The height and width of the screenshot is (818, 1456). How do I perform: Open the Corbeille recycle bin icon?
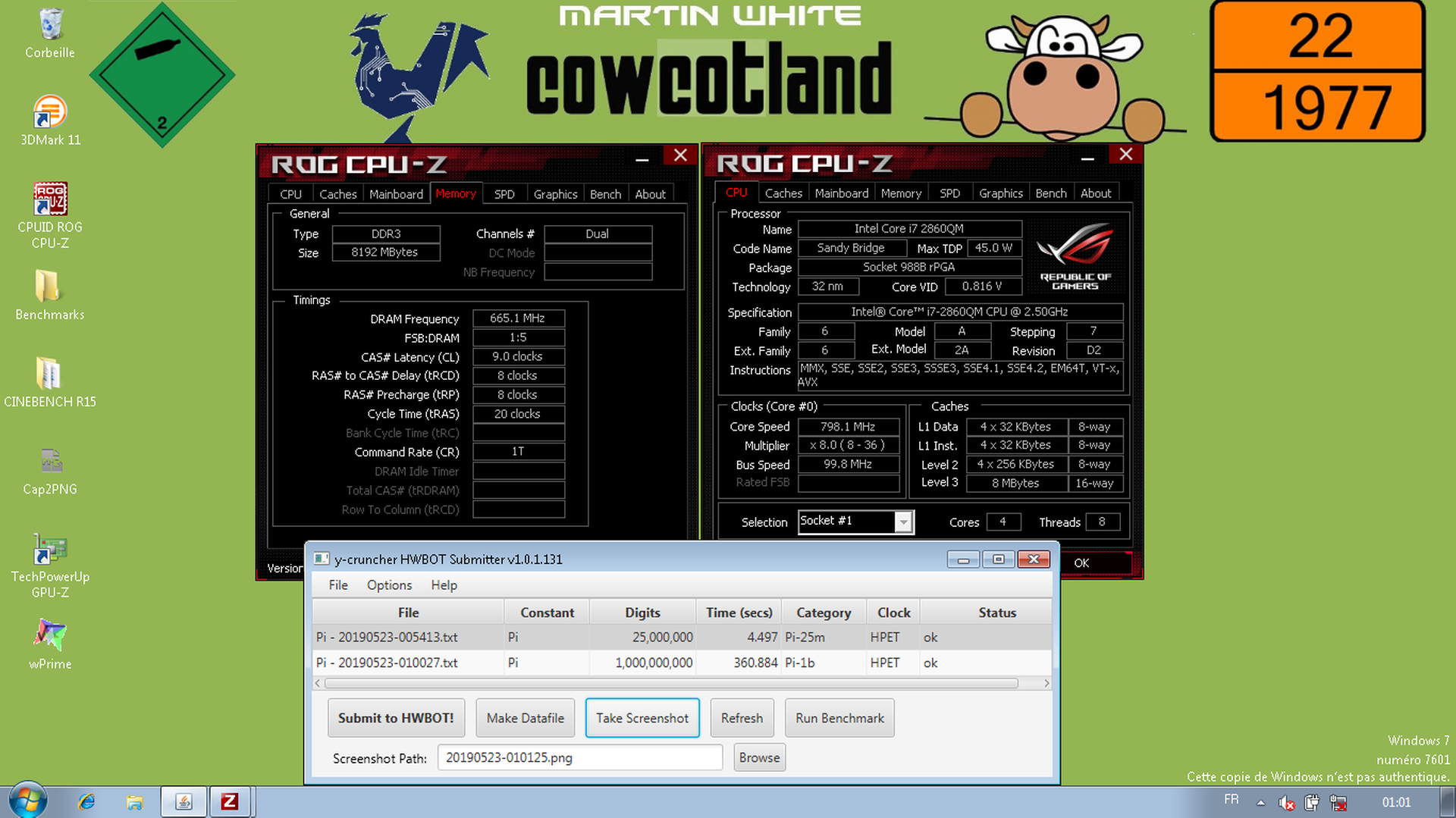50,33
